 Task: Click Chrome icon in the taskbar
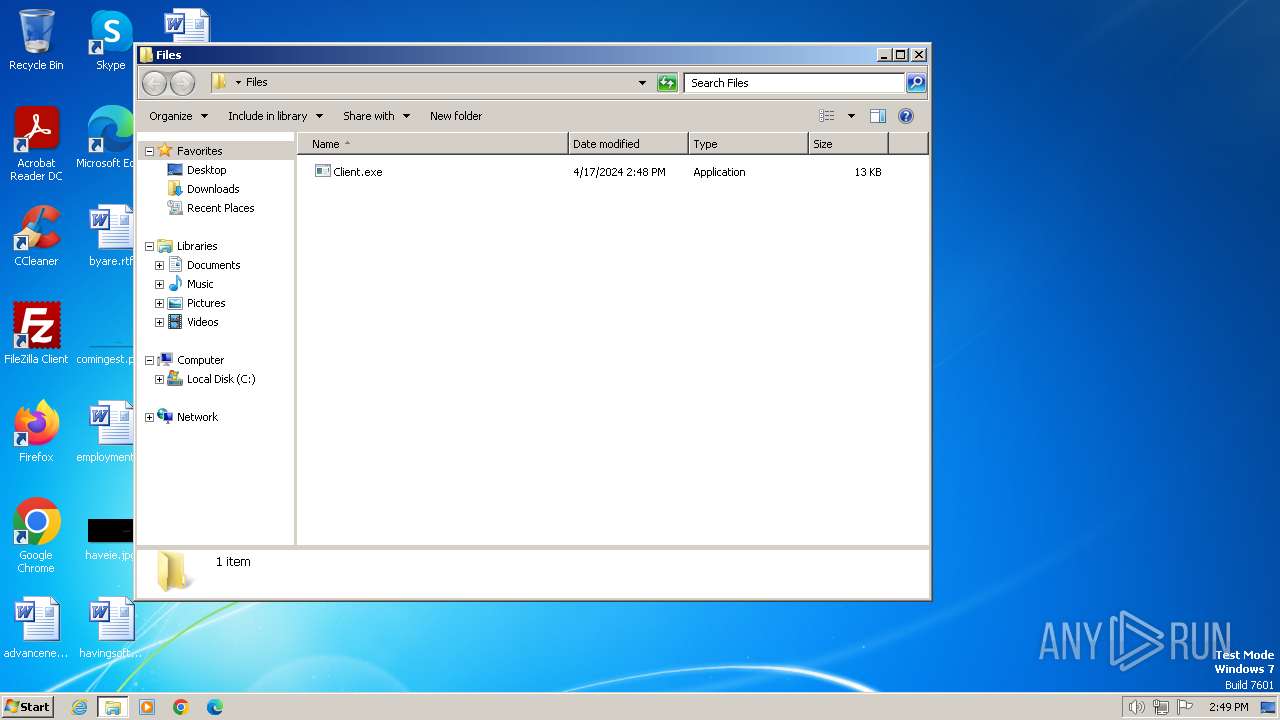click(181, 707)
